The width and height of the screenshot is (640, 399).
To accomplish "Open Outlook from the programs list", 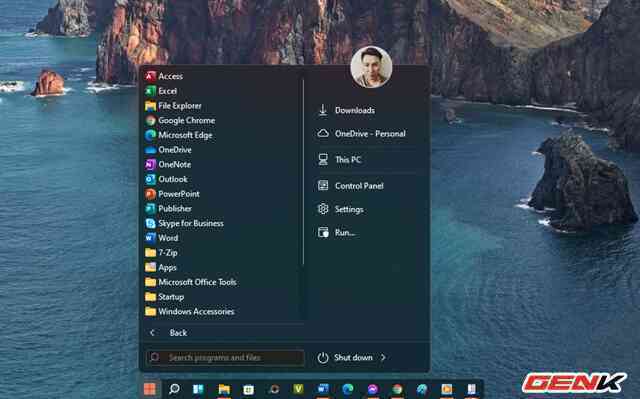I will coord(167,179).
